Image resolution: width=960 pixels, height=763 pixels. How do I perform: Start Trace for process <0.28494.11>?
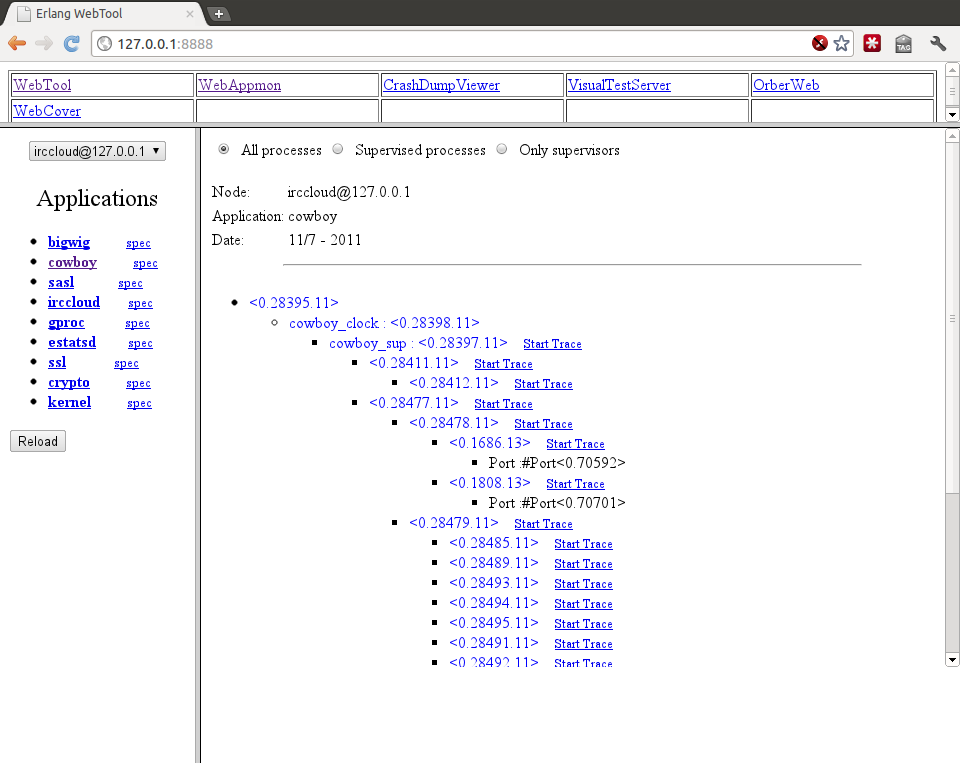[x=583, y=604]
